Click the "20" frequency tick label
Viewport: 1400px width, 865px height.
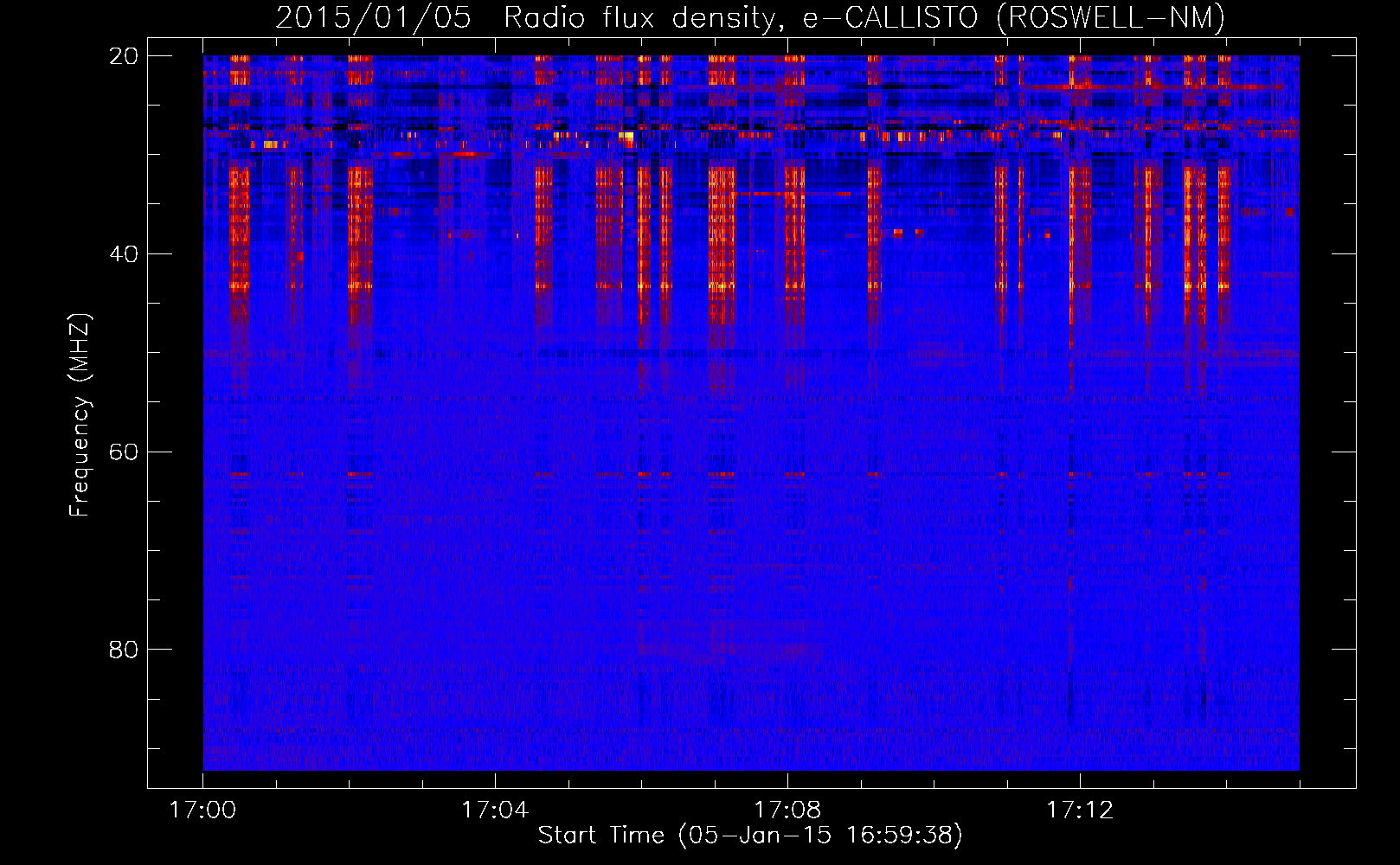tap(125, 56)
